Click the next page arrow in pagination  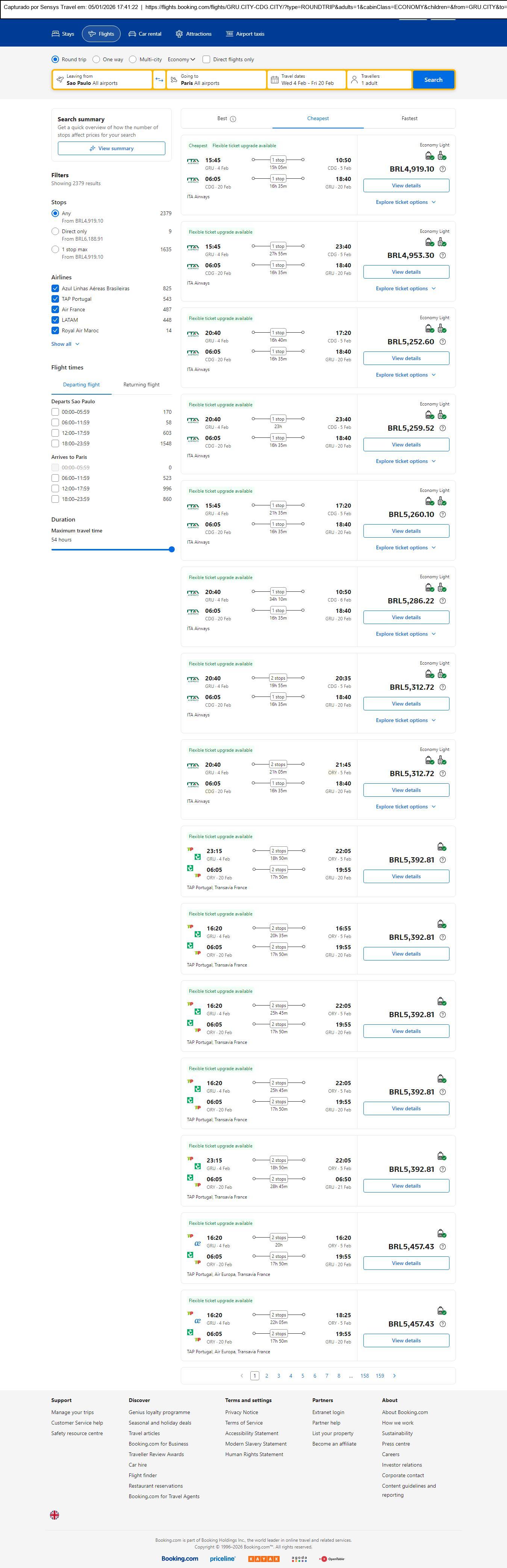tap(394, 1376)
